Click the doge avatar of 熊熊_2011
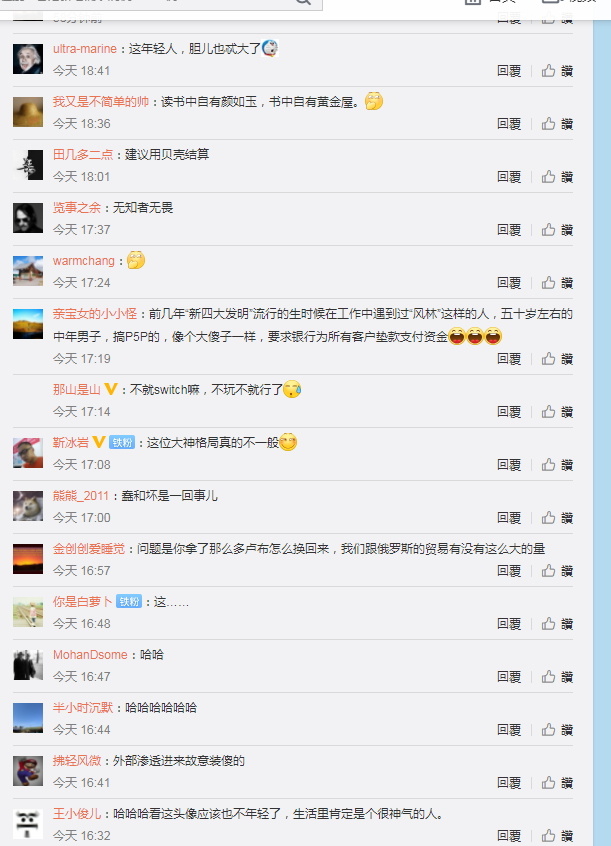Image resolution: width=611 pixels, height=846 pixels. tap(28, 506)
